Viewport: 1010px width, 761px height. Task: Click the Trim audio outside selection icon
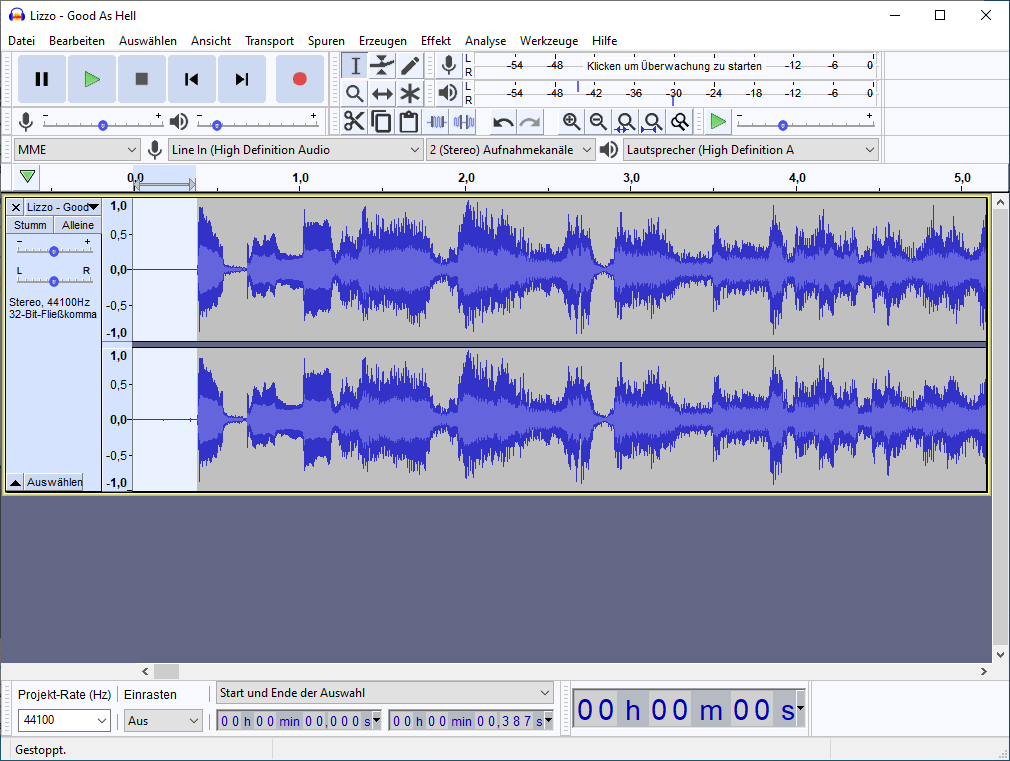tap(437, 122)
